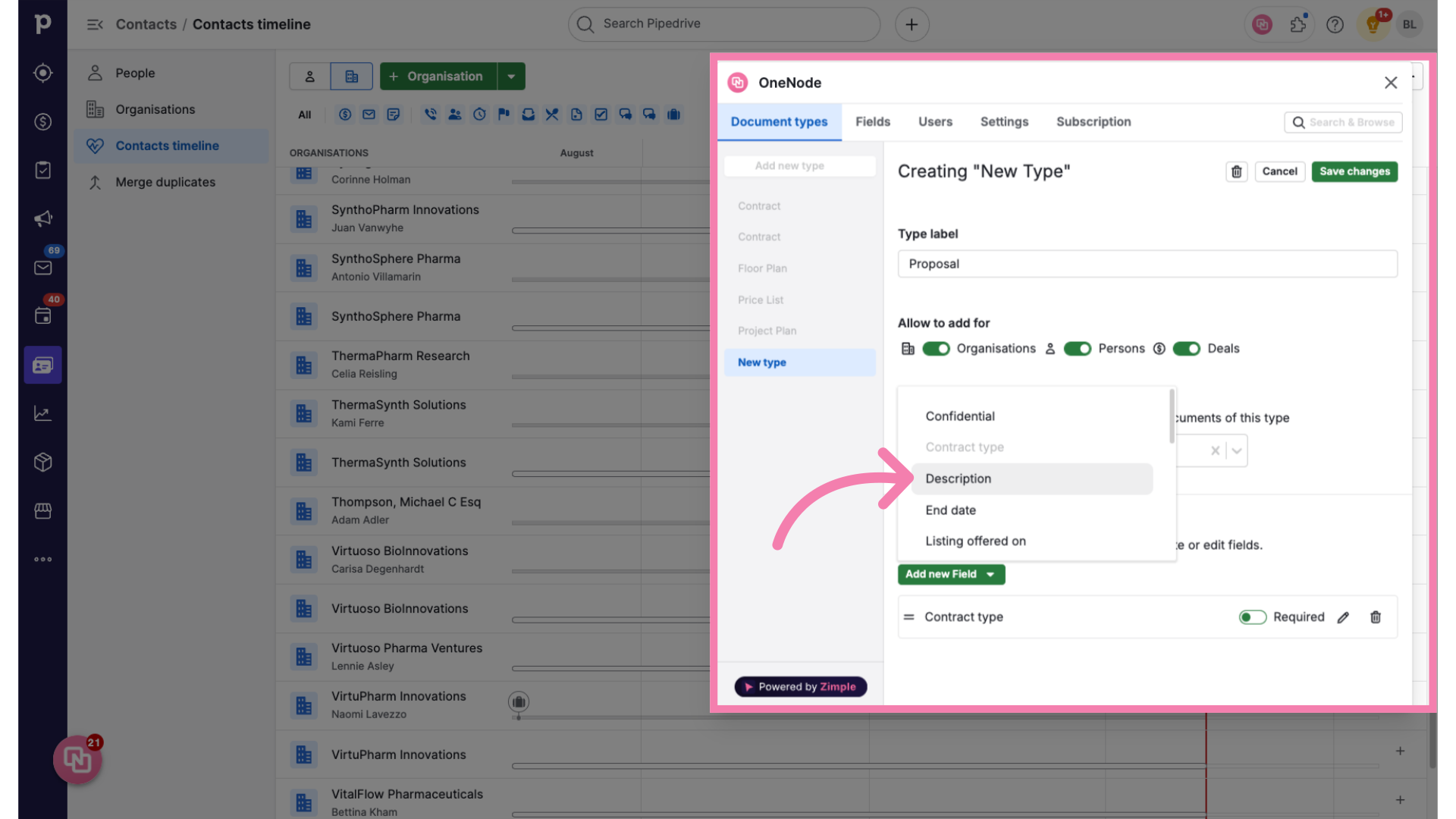This screenshot has height=819, width=1456.
Task: Click the Cancel button
Action: [1279, 171]
